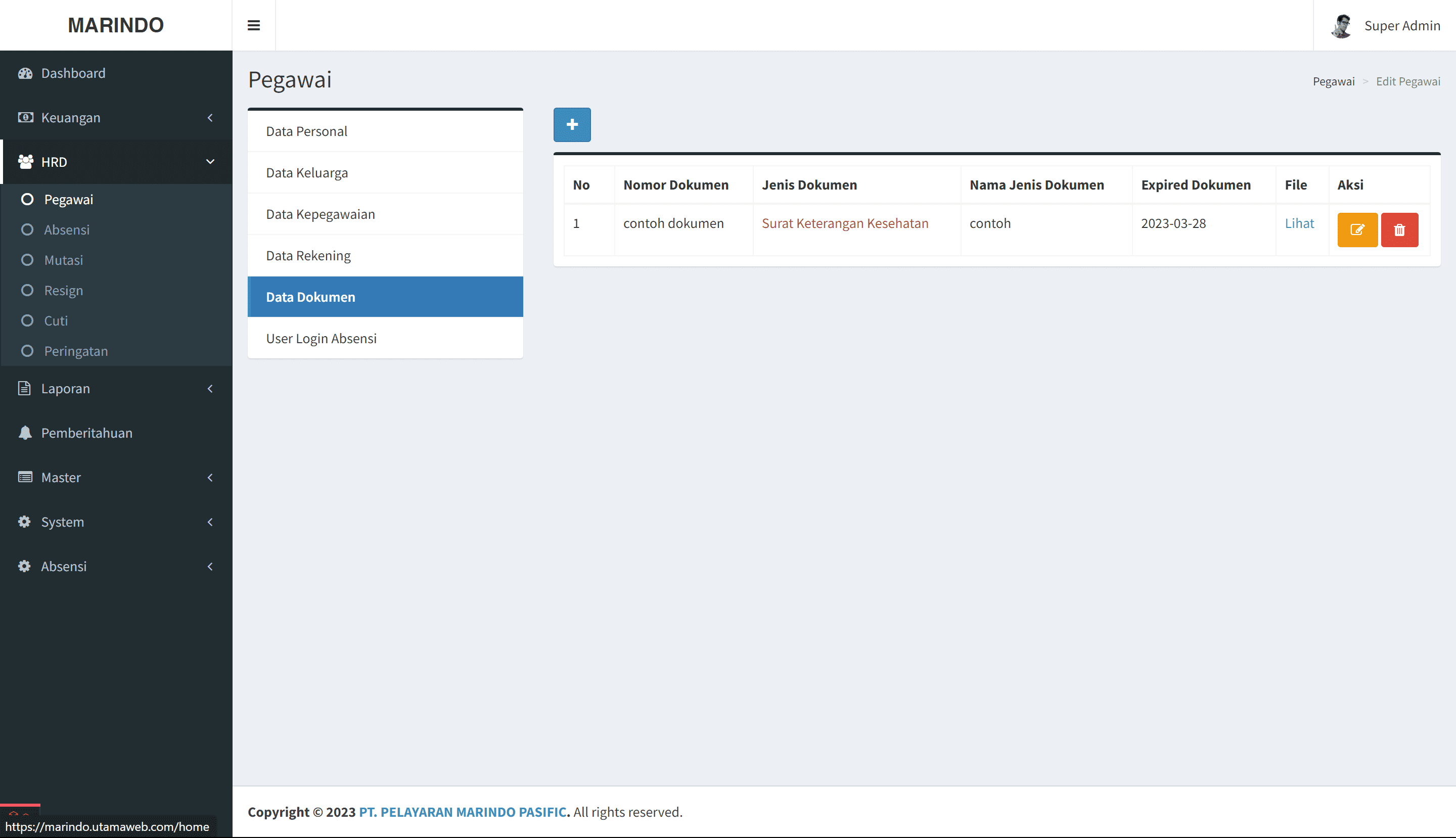Click the hamburger sidebar toggle icon
This screenshot has width=1456, height=838.
point(253,25)
